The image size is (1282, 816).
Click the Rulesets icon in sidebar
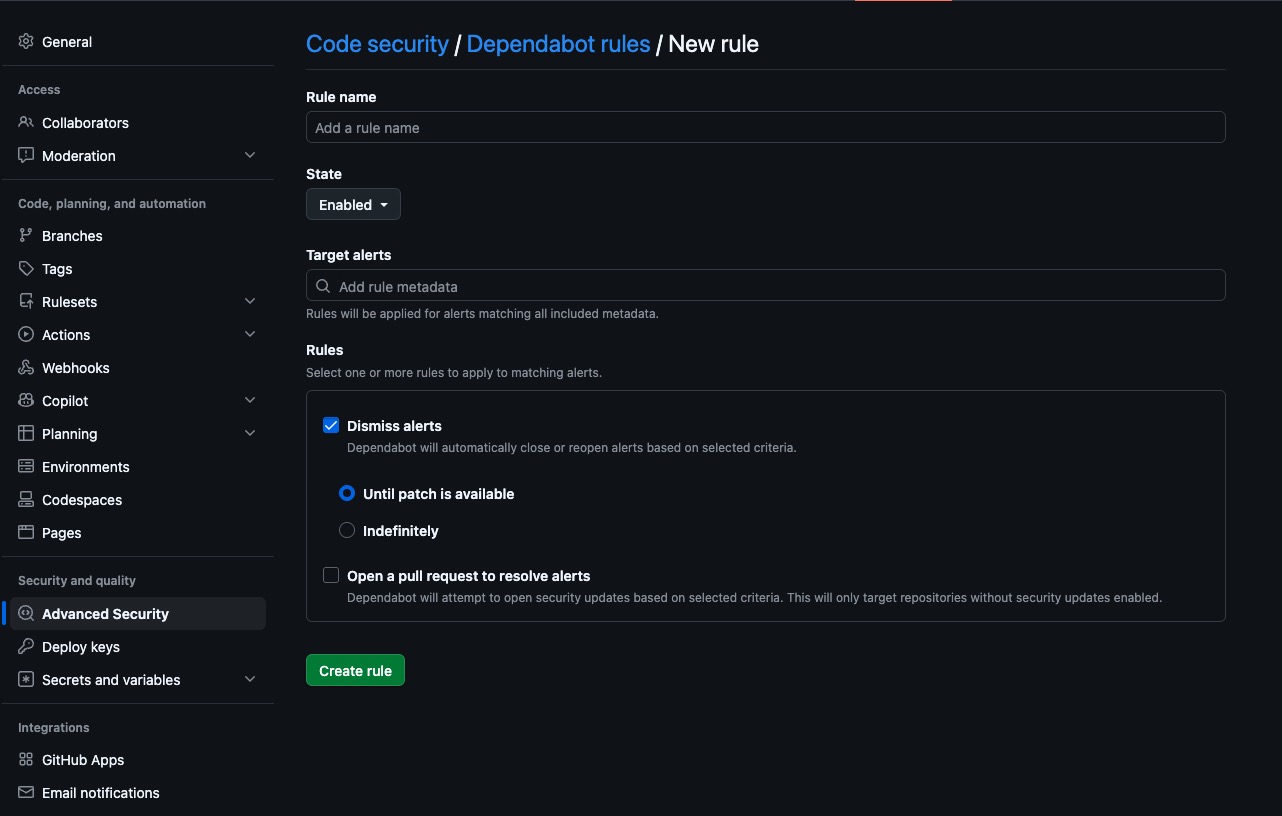point(26,302)
